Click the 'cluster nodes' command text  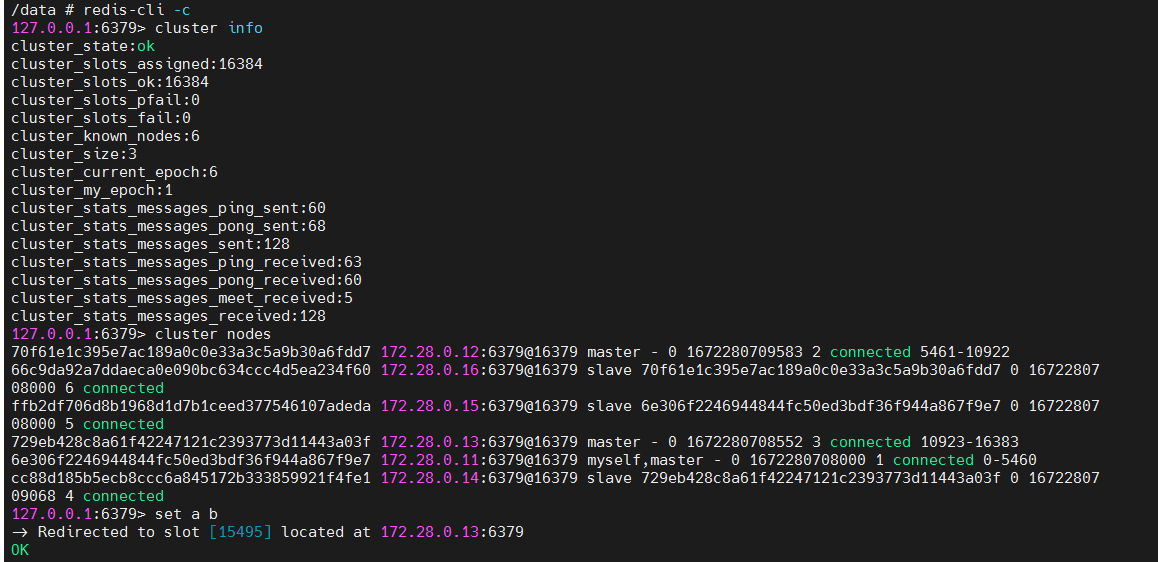(213, 334)
